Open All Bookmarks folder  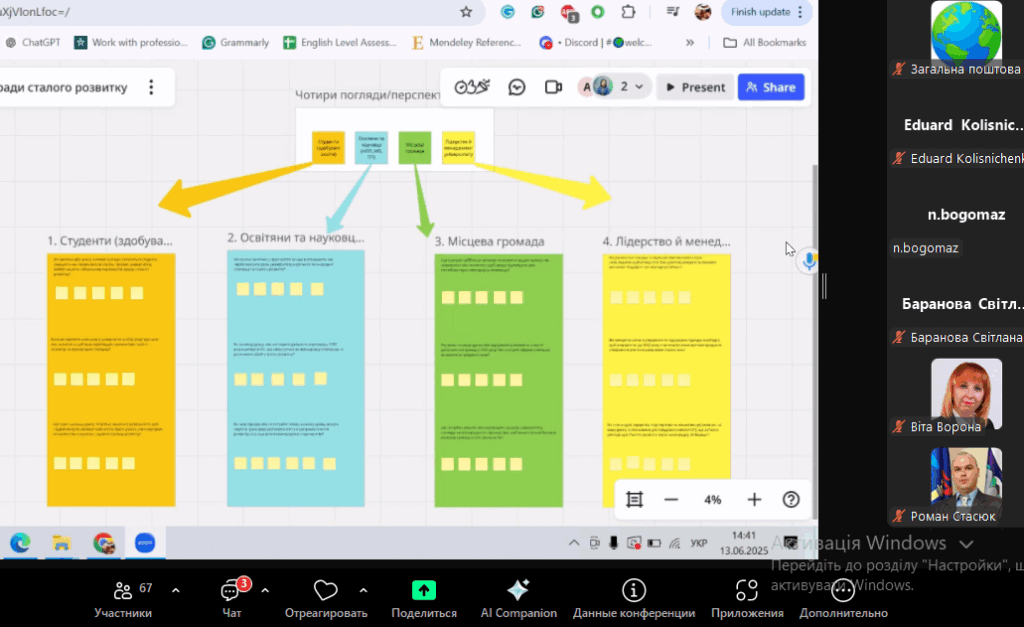(765, 42)
